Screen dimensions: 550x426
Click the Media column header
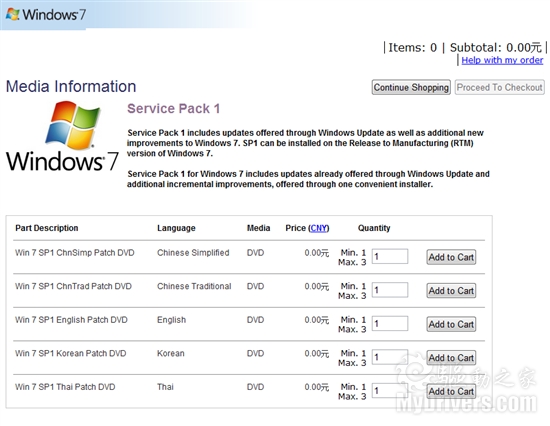pos(259,228)
